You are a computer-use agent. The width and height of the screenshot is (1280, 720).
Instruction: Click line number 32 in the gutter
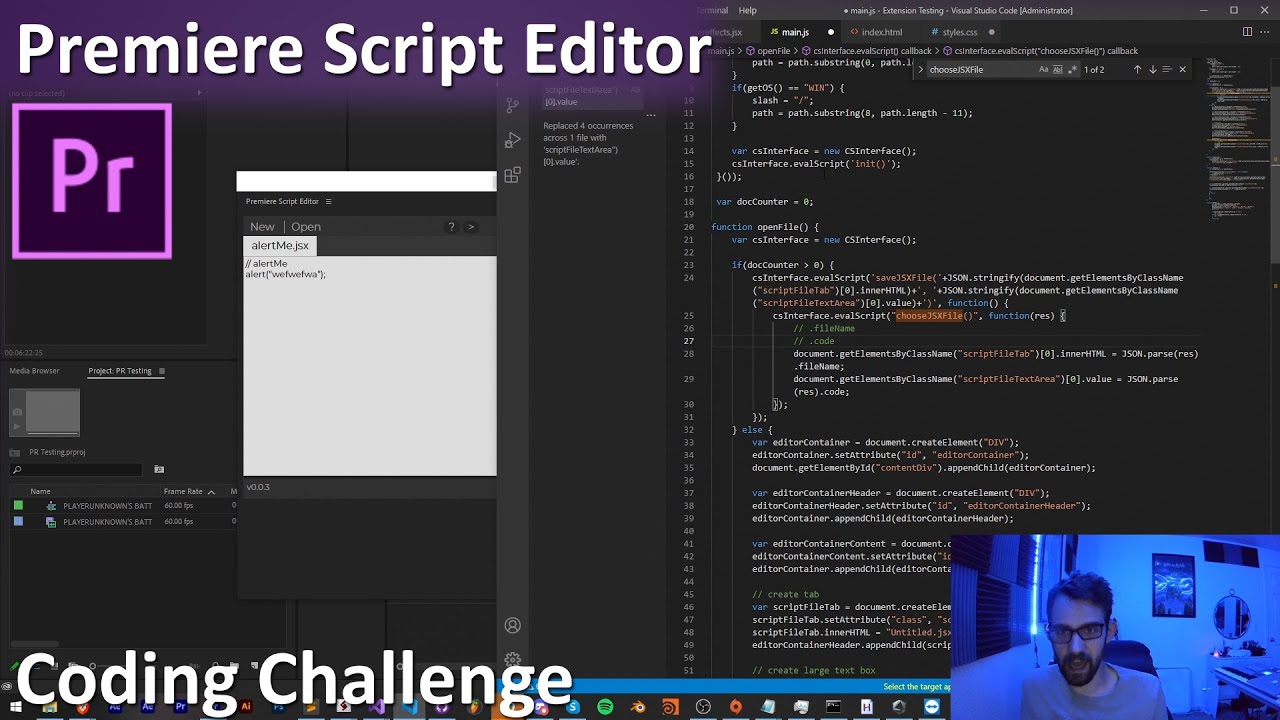(688, 430)
